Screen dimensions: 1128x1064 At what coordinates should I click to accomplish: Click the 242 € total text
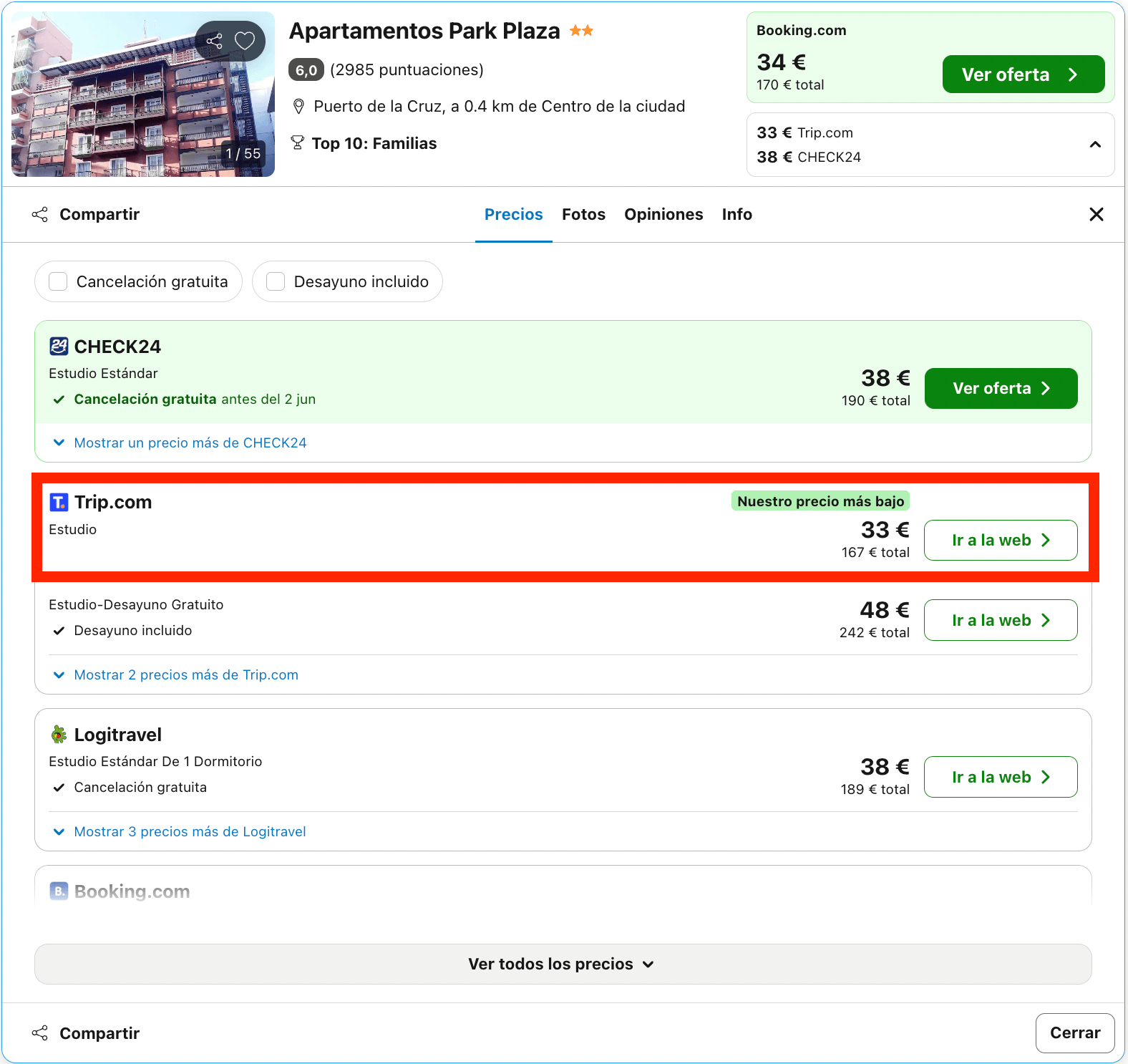[875, 633]
